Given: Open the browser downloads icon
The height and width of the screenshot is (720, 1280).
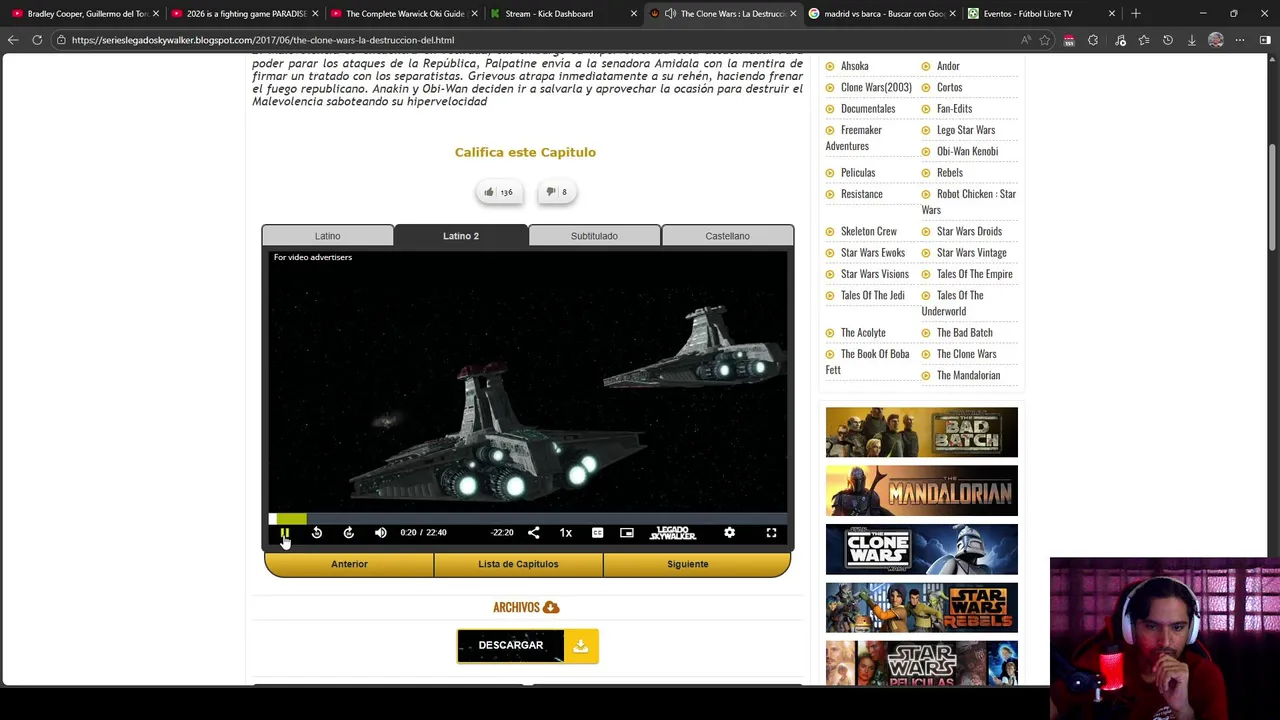Looking at the screenshot, I should tap(1192, 40).
